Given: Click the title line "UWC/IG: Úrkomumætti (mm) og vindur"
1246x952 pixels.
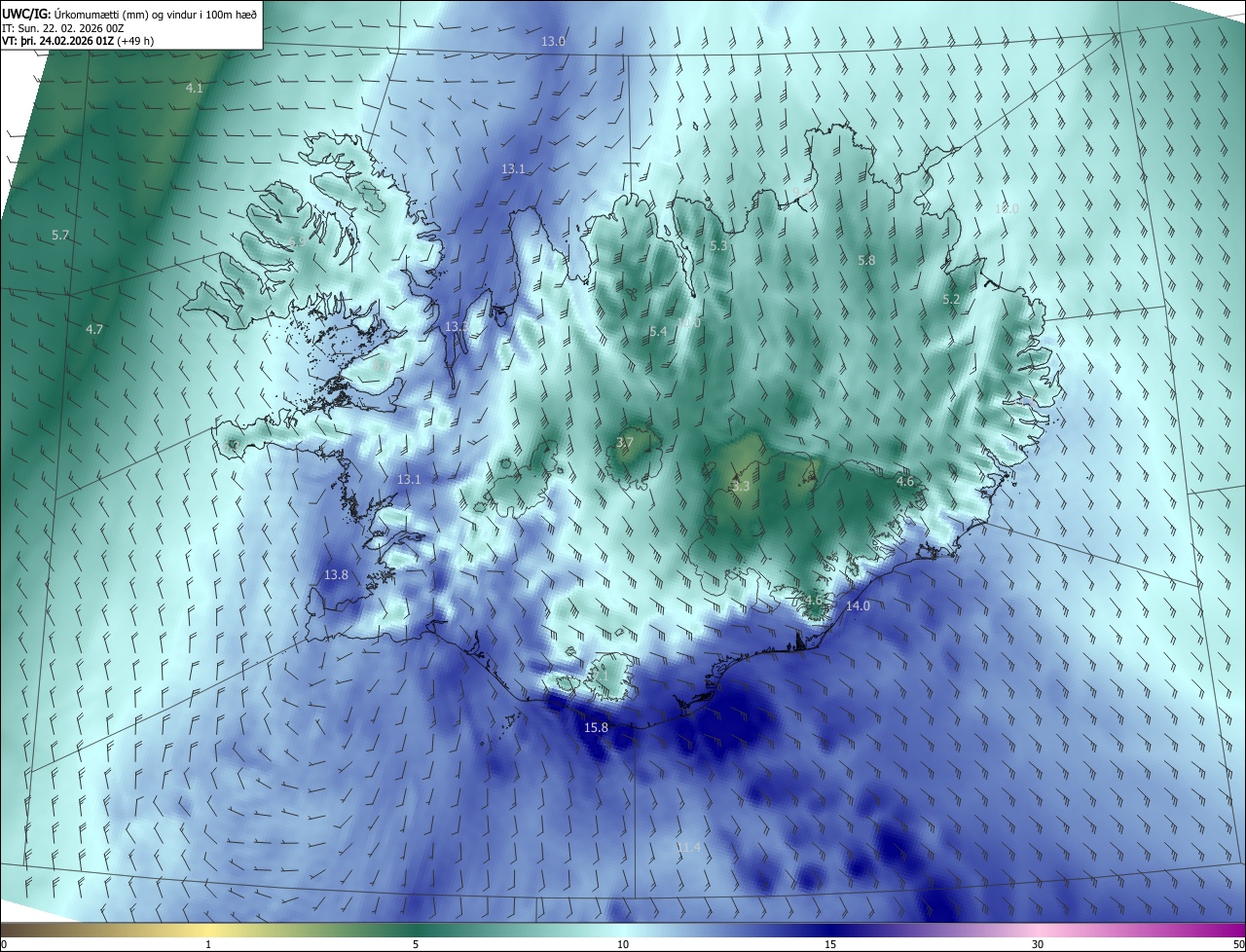Looking at the screenshot, I should 129,14.
